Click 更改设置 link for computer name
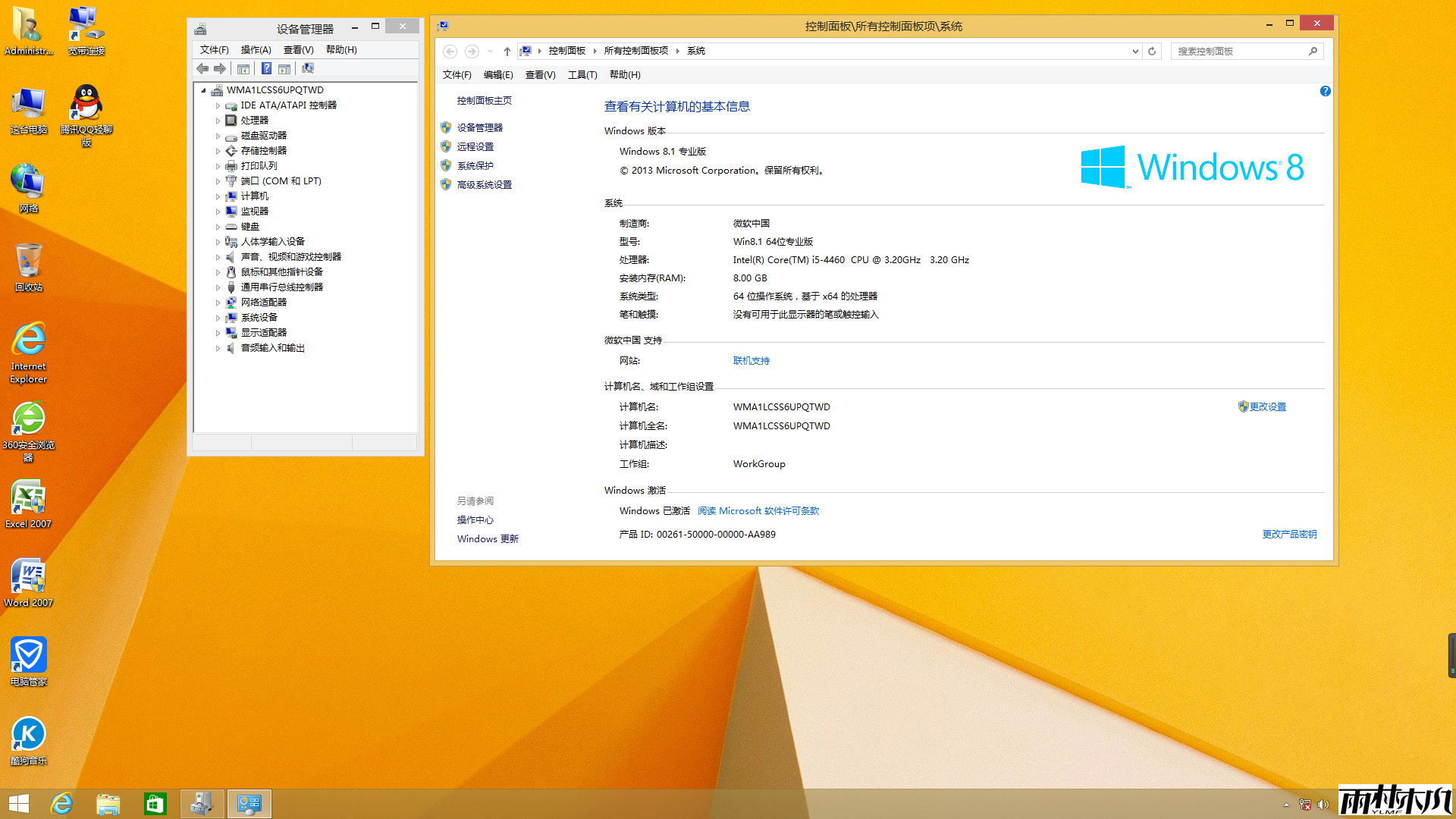Image resolution: width=1456 pixels, height=819 pixels. 1267,407
